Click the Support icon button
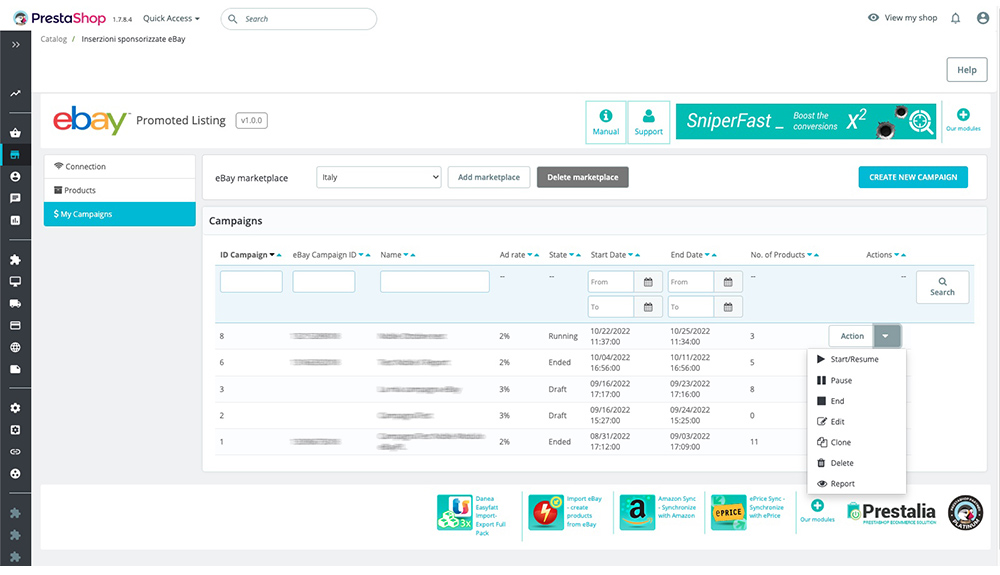1000x575 pixels. coord(648,122)
